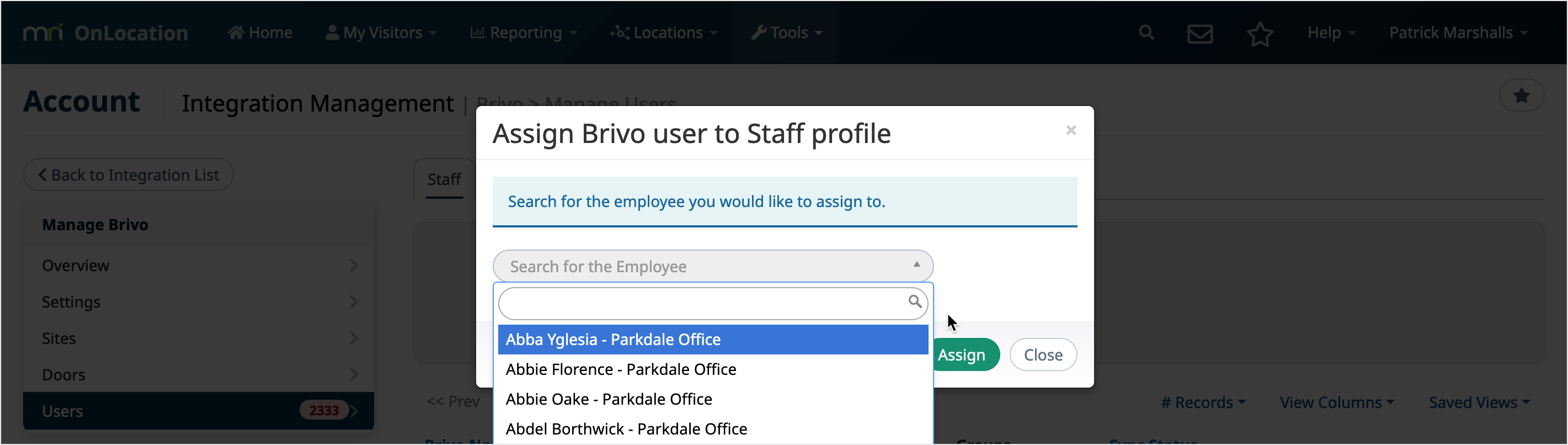
Task: Click the search magnifier icon in navbar
Action: click(1146, 33)
